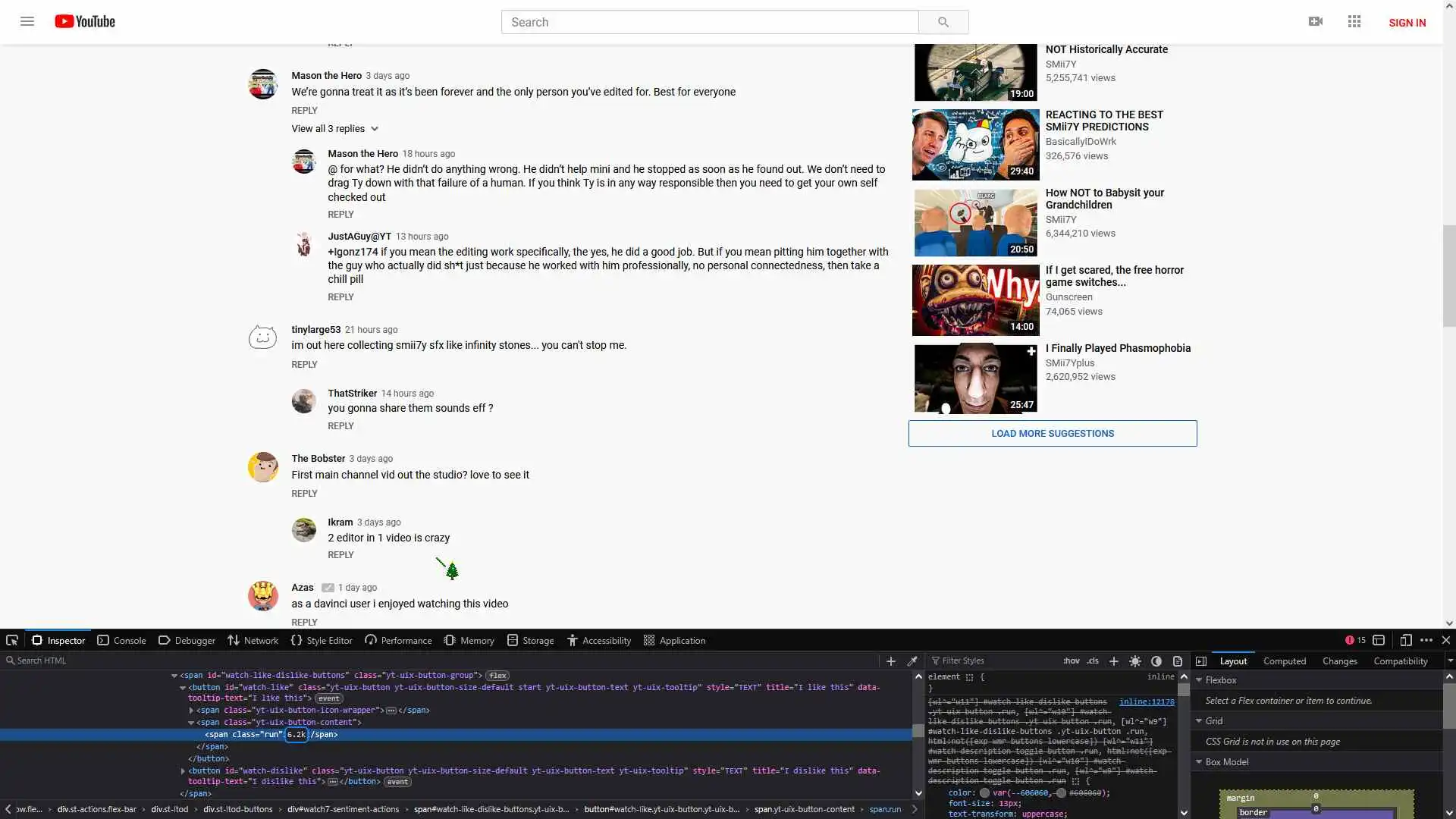The height and width of the screenshot is (819, 1456).
Task: Open the Computed styles tab
Action: 1284,661
